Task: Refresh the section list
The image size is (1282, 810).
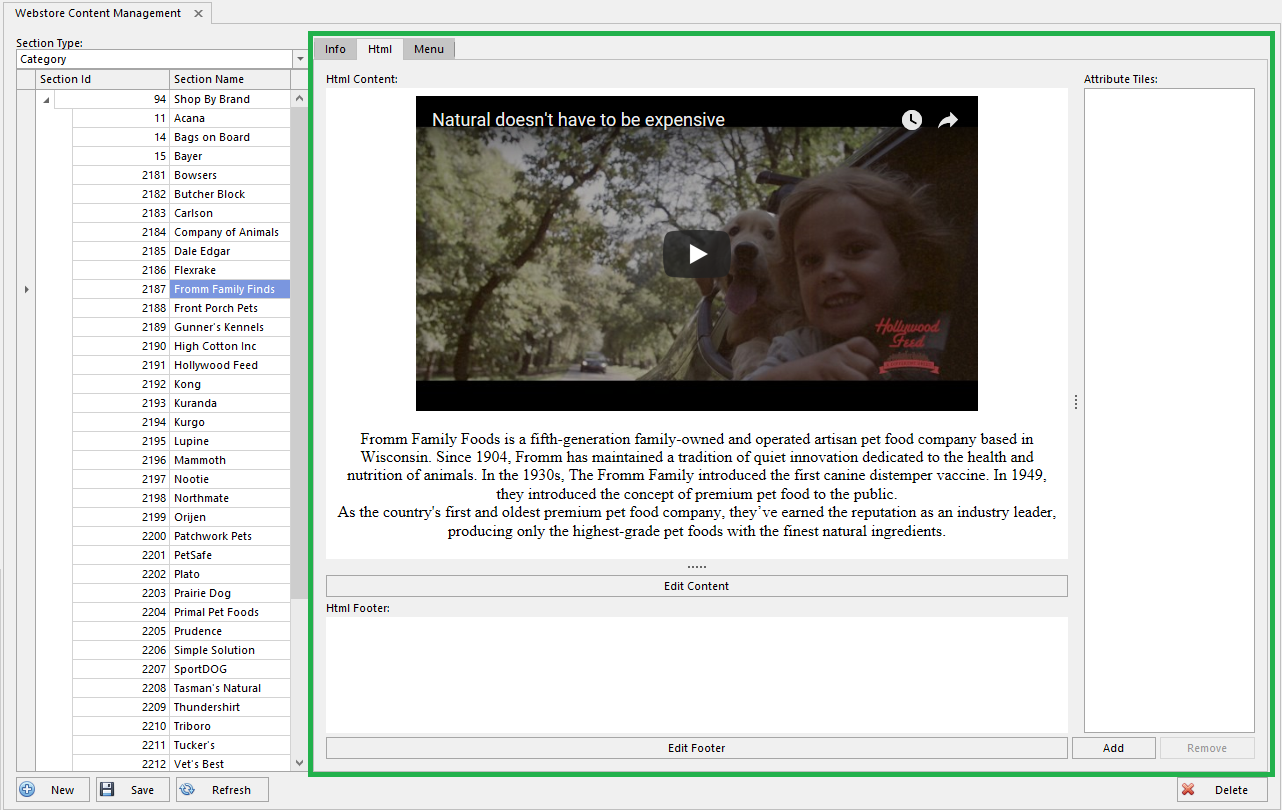Action: click(x=222, y=790)
